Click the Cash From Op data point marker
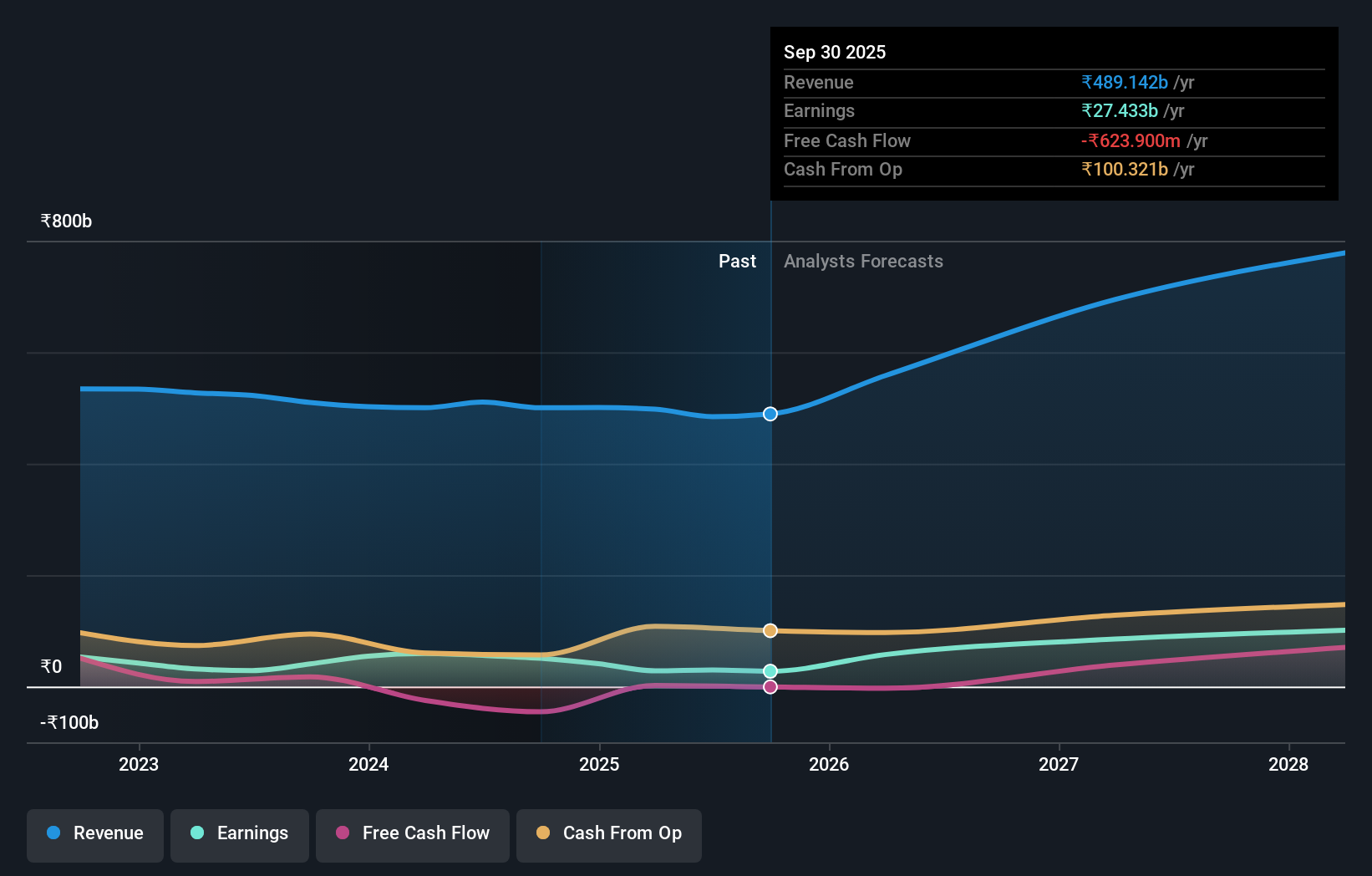This screenshot has width=1372, height=876. click(770, 630)
